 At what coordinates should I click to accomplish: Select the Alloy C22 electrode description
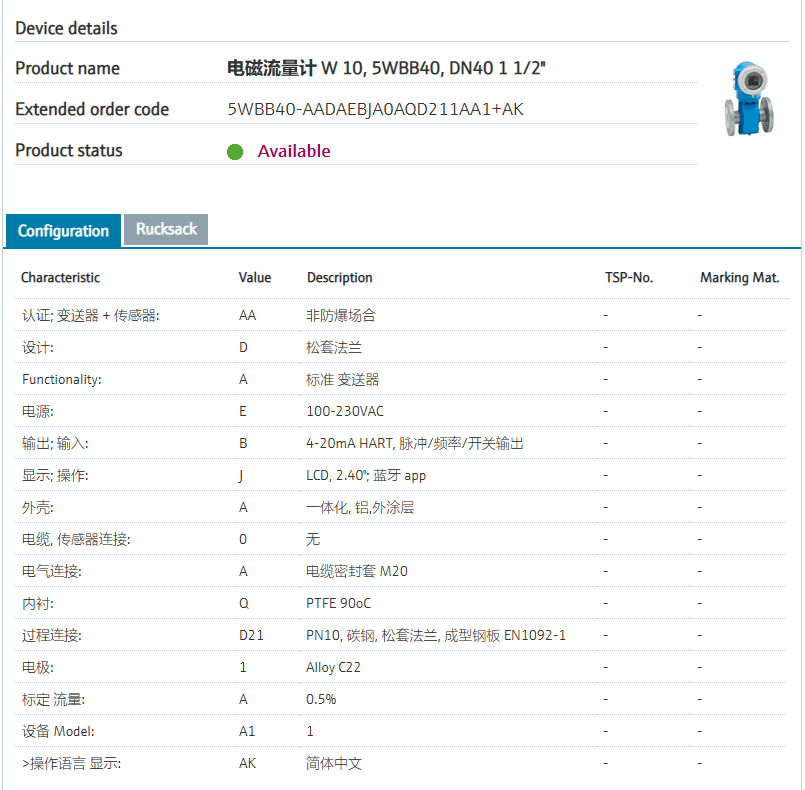[x=334, y=667]
